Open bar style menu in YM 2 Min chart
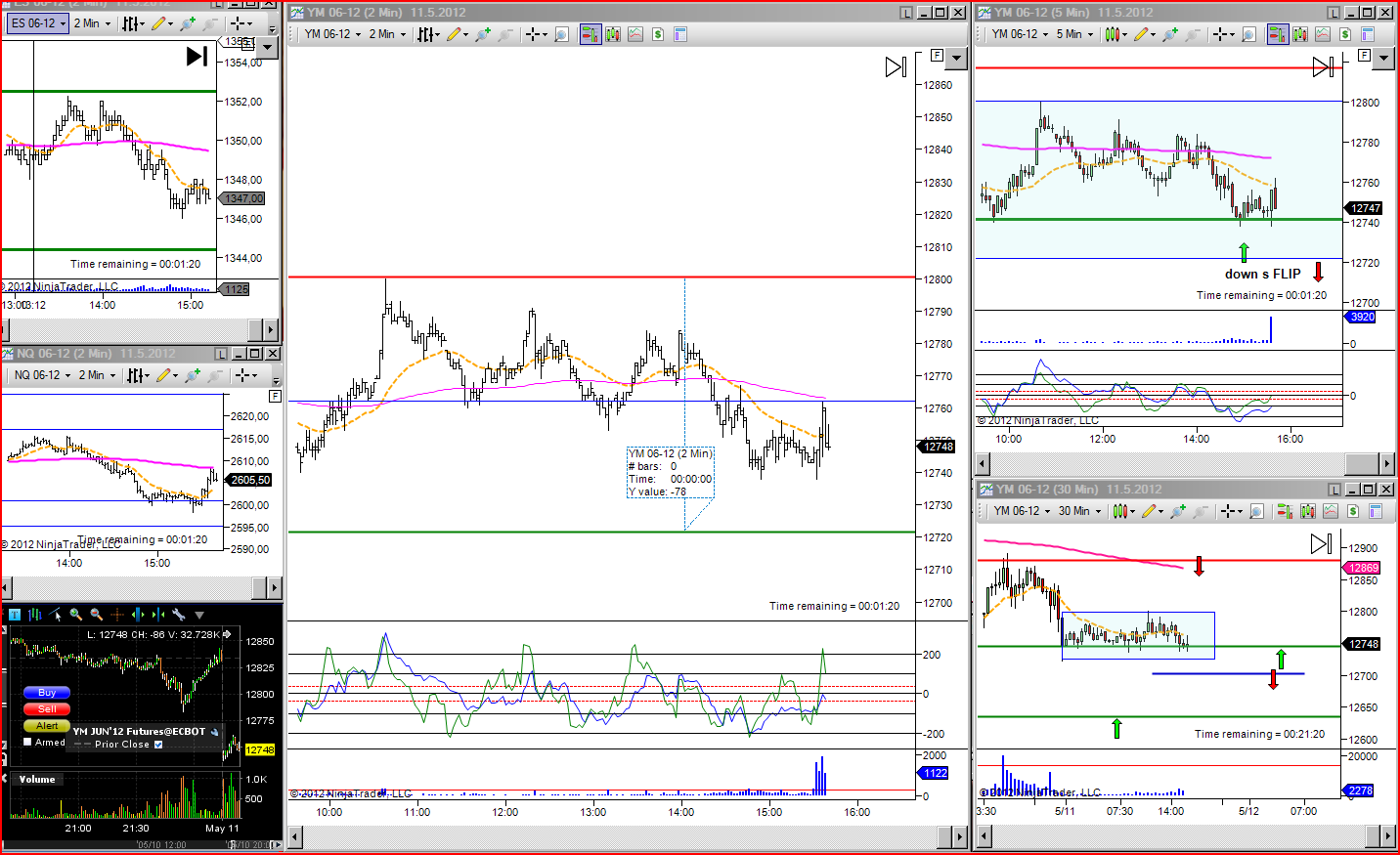The height and width of the screenshot is (855, 1400). tap(429, 34)
